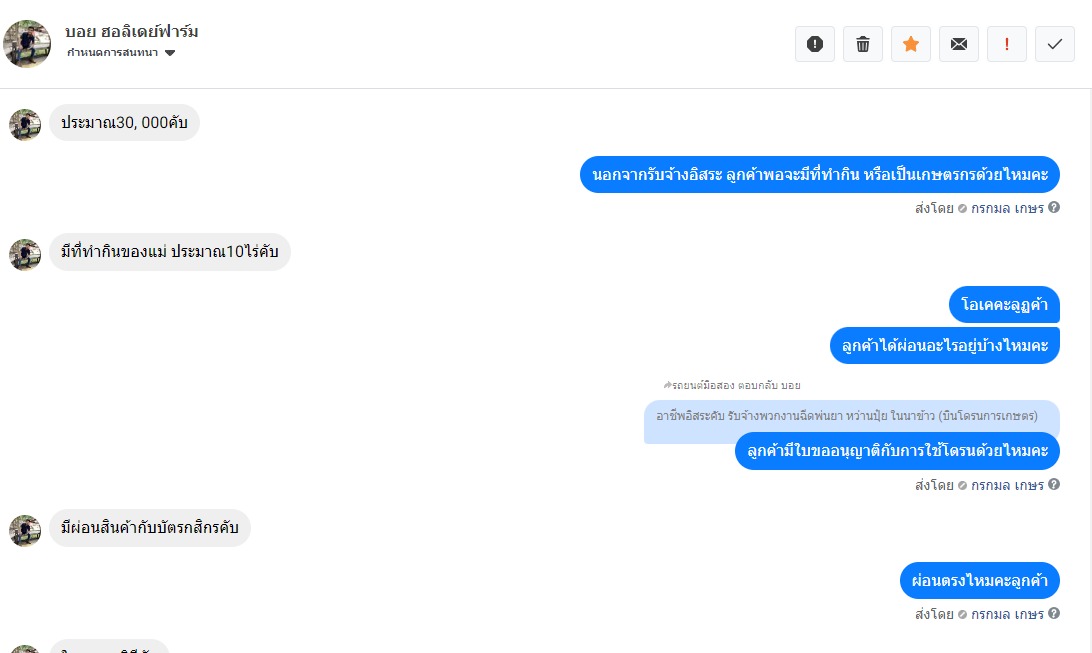
Task: Click help icon beside first กรกมล เกษร
Action: (x=1054, y=208)
